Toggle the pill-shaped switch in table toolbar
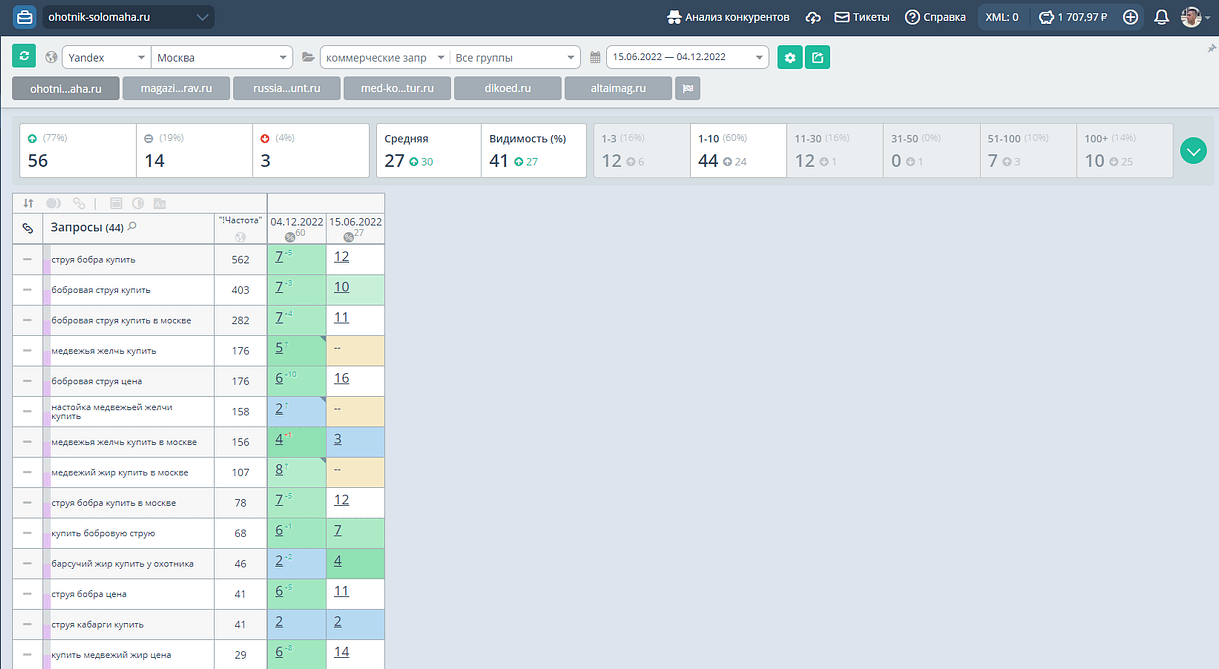This screenshot has height=669, width=1219. (53, 203)
